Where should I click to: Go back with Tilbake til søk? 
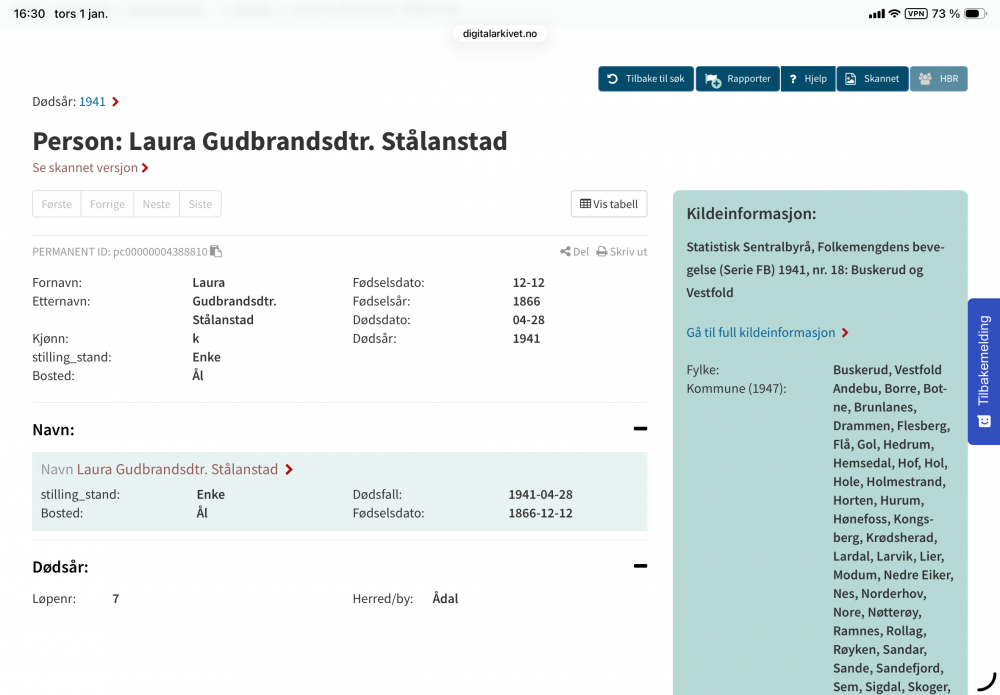click(x=646, y=79)
